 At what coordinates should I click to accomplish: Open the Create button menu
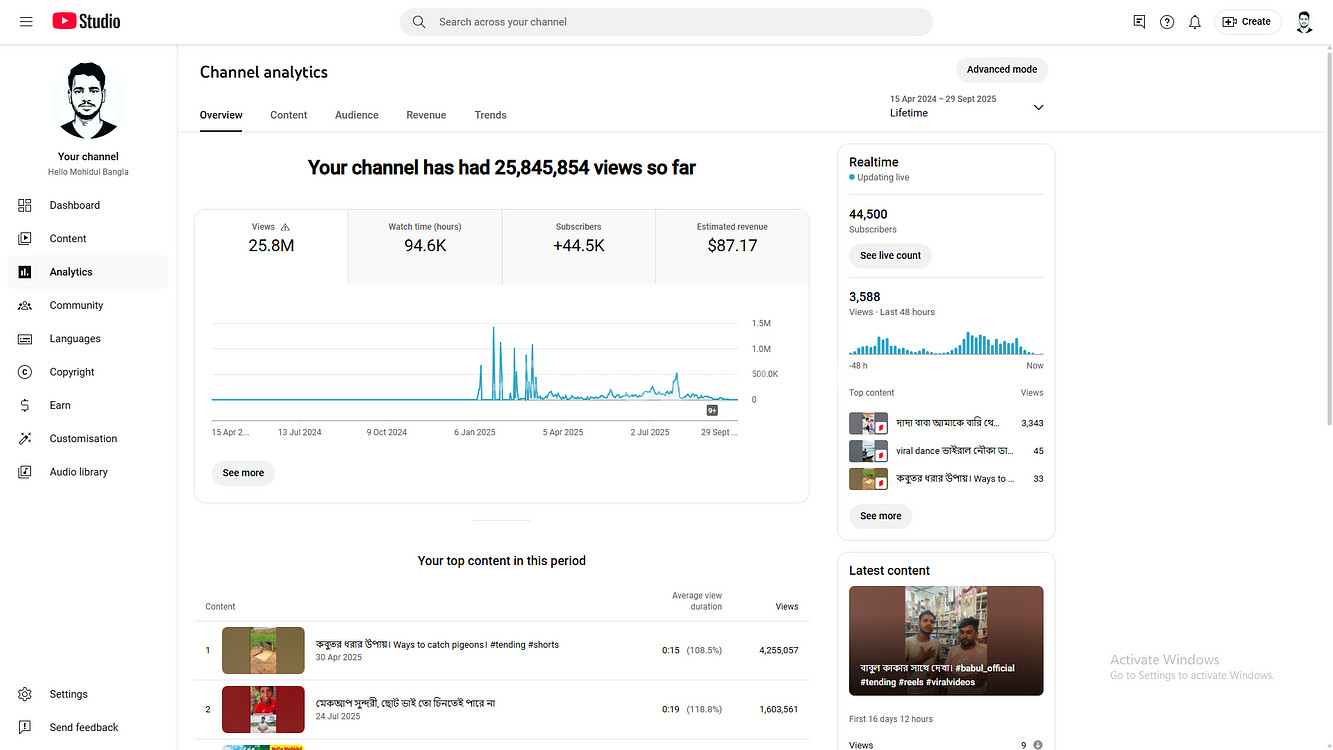pos(1247,22)
